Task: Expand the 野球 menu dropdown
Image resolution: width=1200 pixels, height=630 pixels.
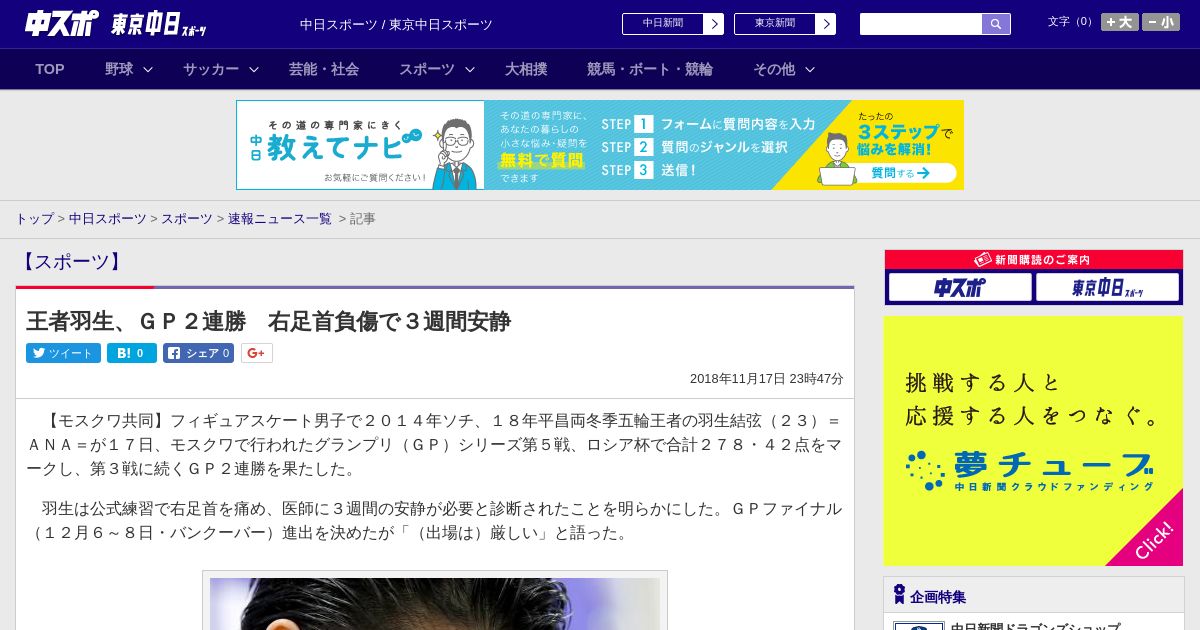Action: click(x=129, y=69)
